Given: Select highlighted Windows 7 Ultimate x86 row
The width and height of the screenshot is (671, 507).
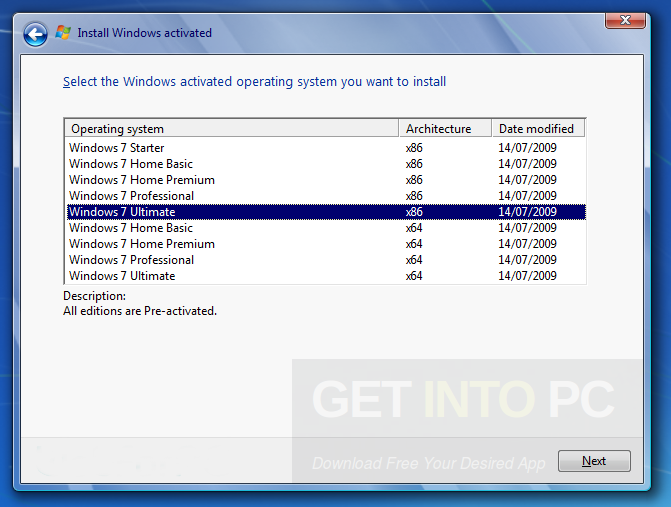Looking at the screenshot, I should (326, 212).
